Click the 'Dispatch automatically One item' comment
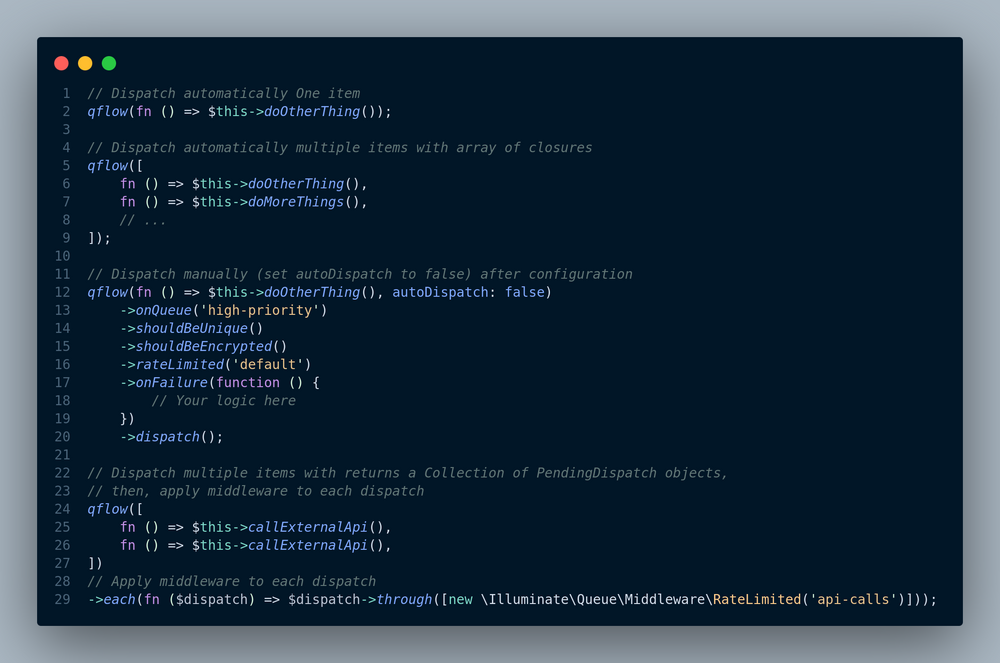Viewport: 1000px width, 663px height. point(224,93)
